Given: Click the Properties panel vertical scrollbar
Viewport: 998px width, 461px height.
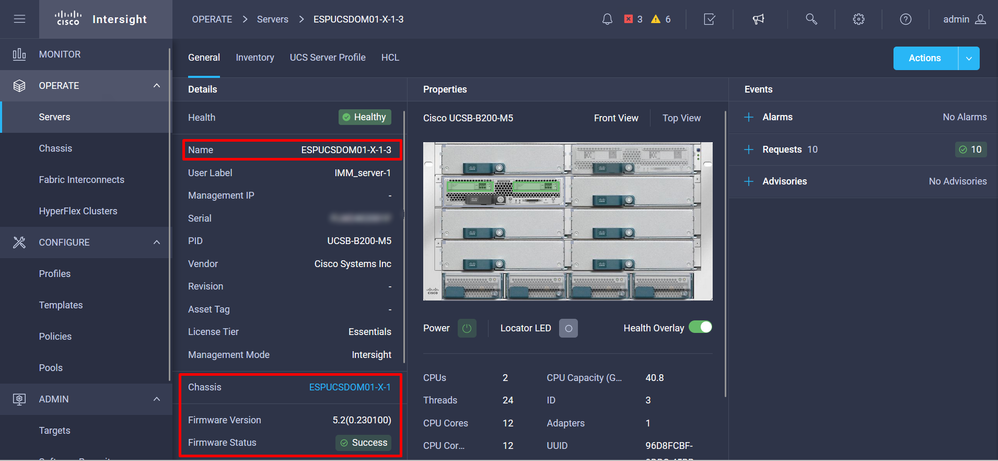Looking at the screenshot, I should point(726,253).
